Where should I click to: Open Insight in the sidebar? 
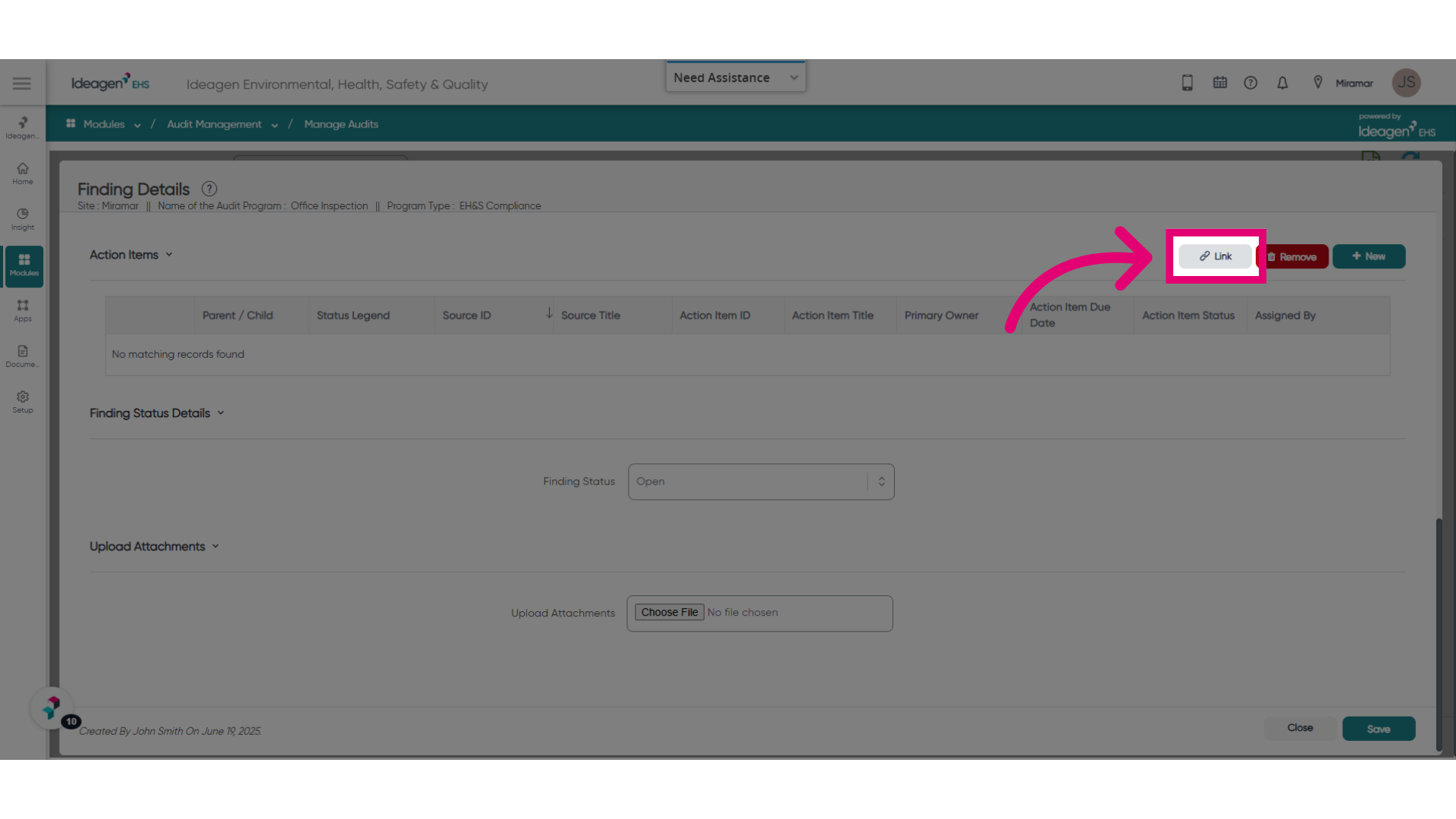click(x=23, y=219)
